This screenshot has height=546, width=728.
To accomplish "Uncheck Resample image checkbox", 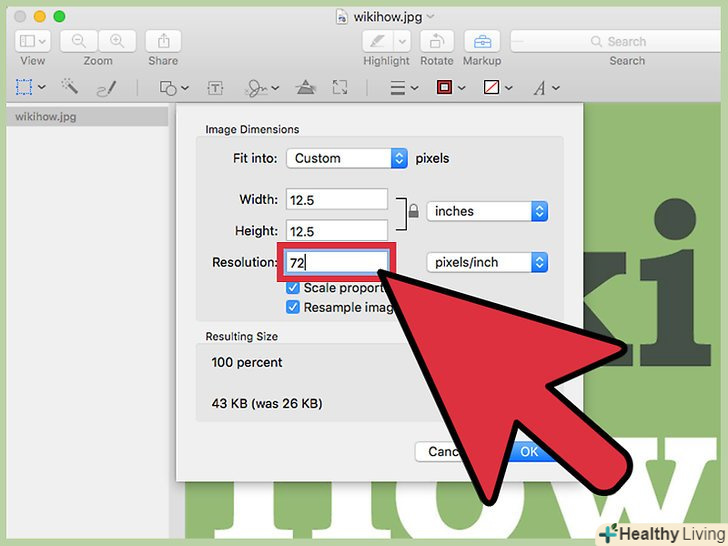I will tap(292, 307).
